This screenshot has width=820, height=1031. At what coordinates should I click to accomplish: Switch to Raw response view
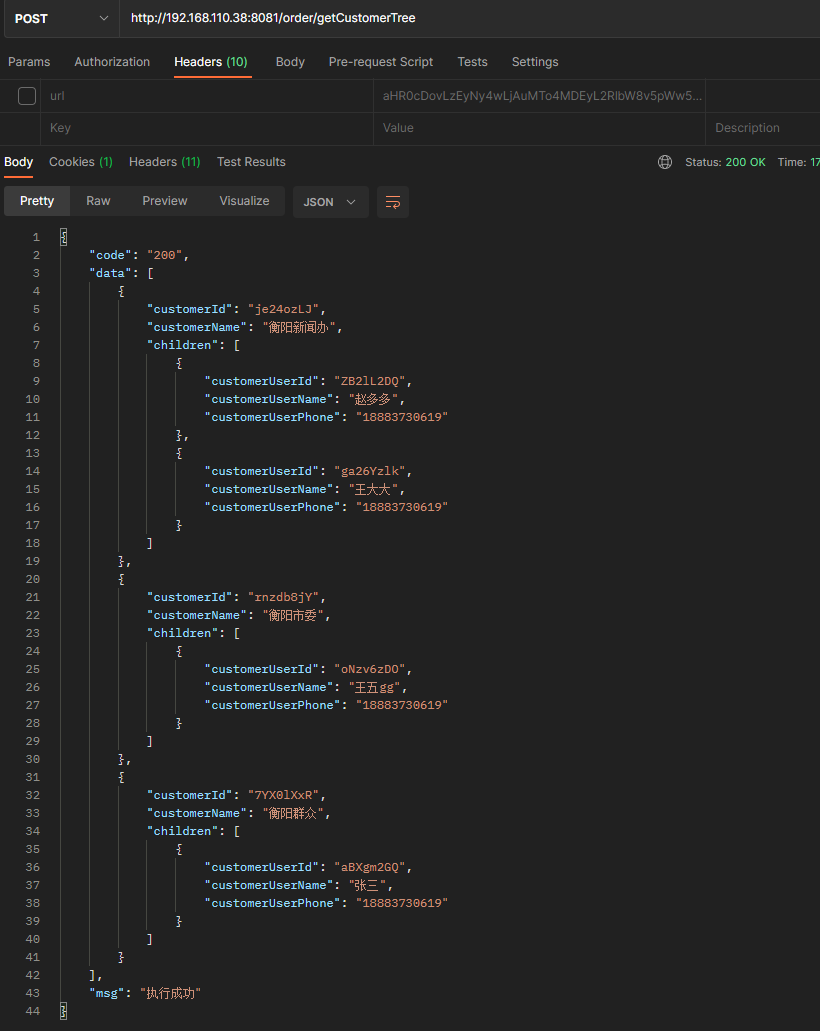point(98,201)
